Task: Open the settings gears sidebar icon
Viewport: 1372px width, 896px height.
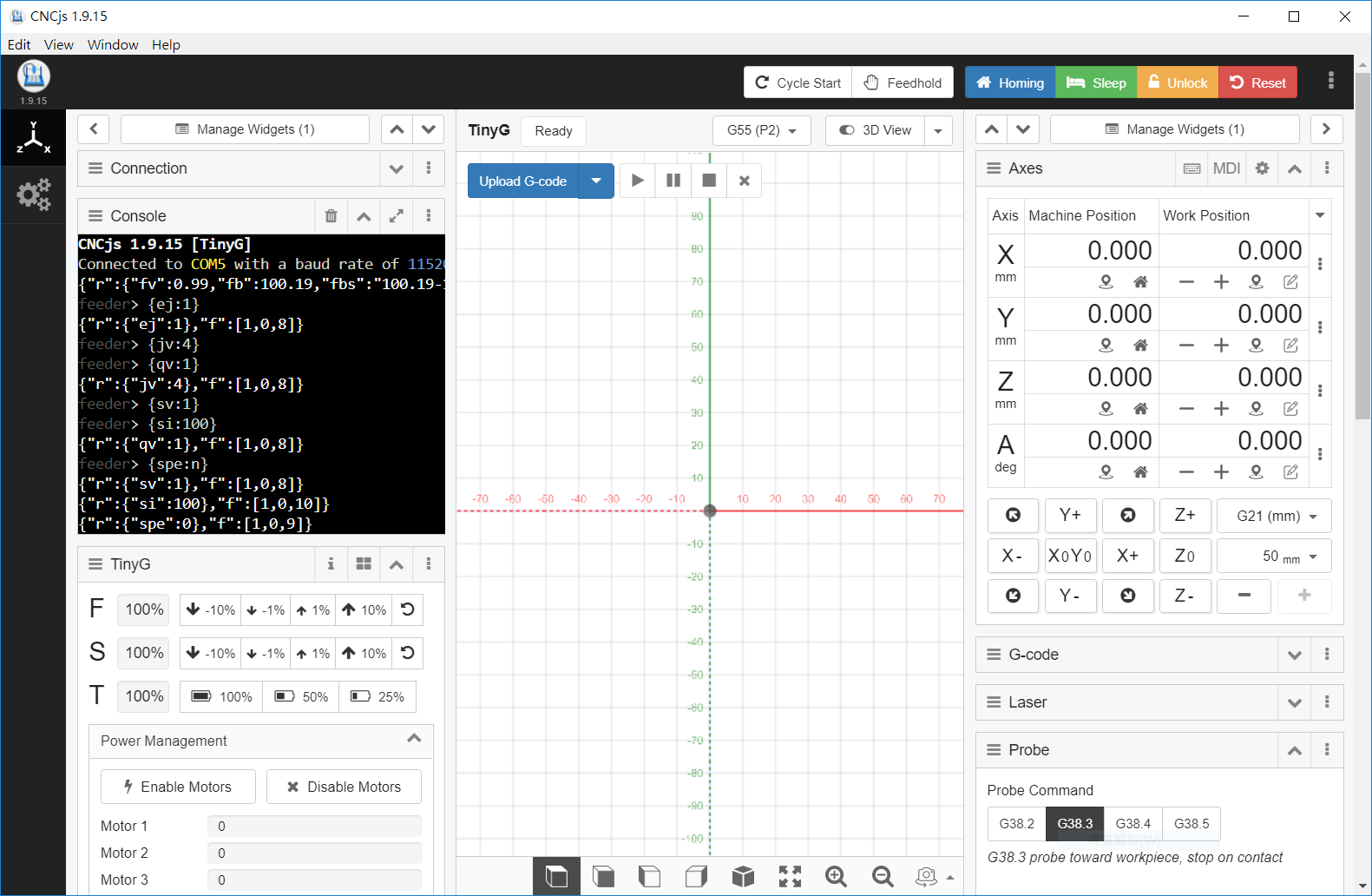Action: click(33, 195)
